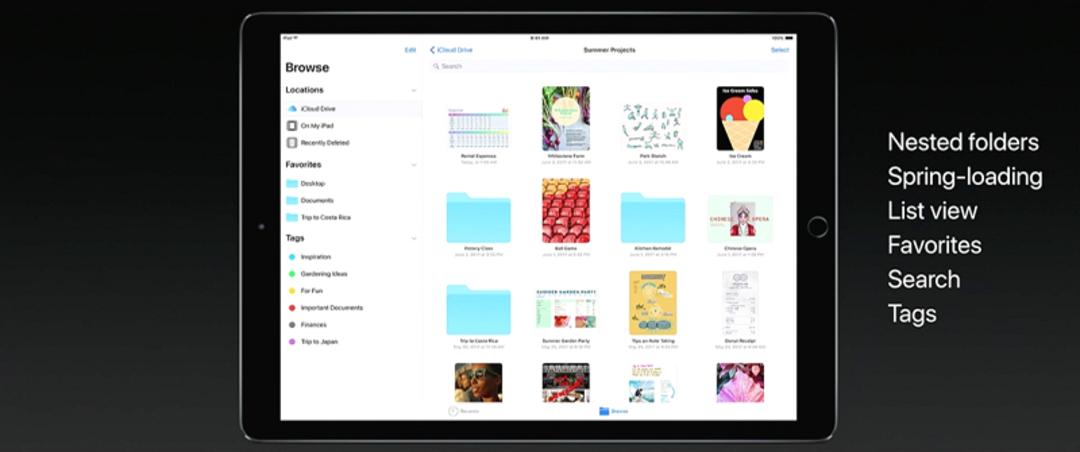Click the Recently Deleted trash icon
1080x452 pixels.
point(292,143)
